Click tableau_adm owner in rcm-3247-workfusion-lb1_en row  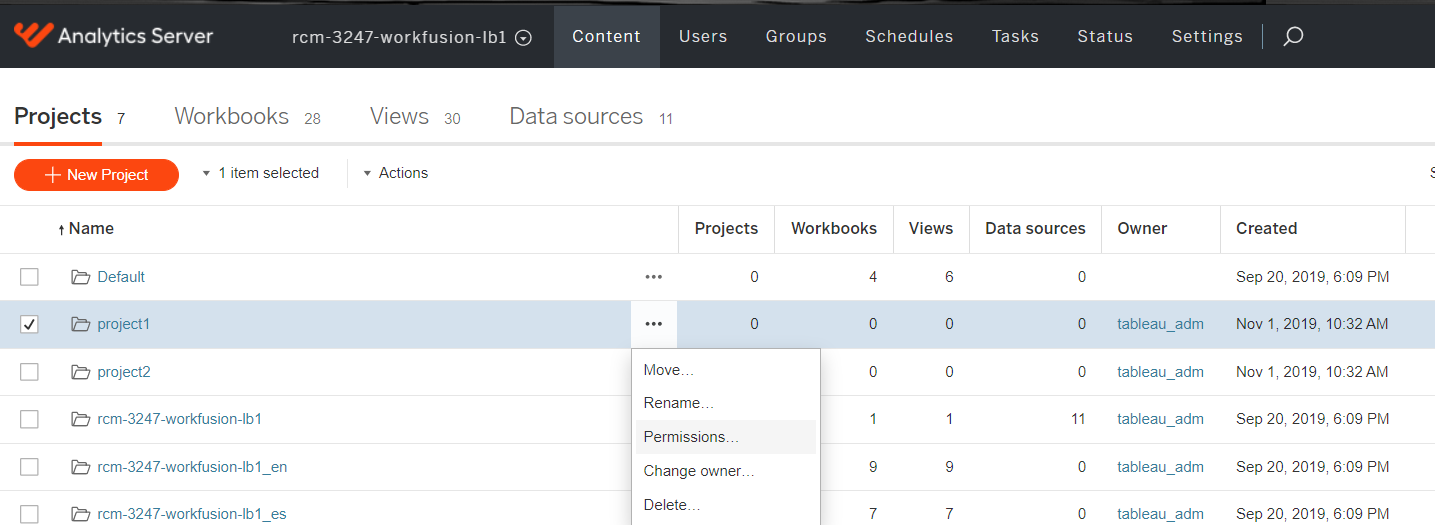[x=1160, y=467]
